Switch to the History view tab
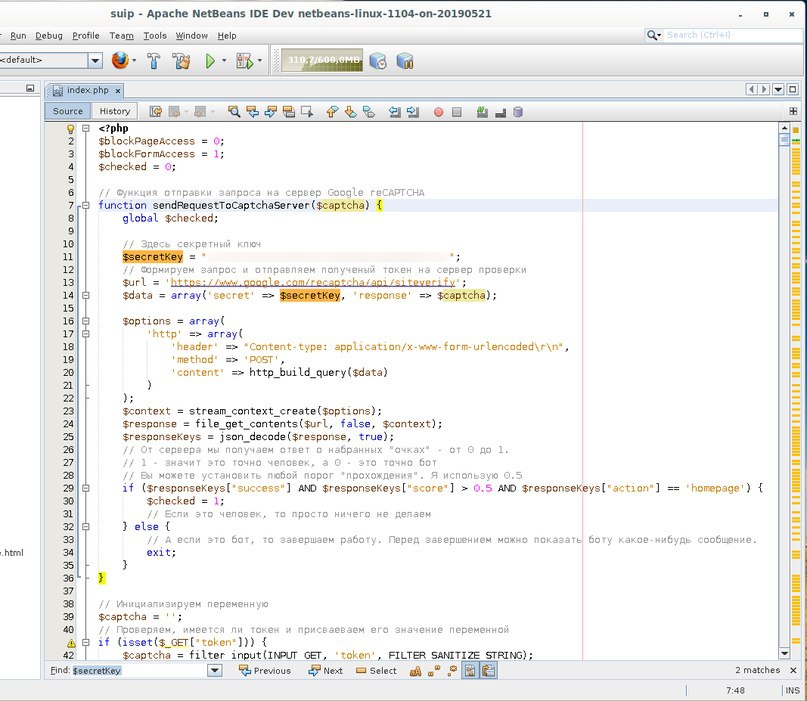The width and height of the screenshot is (807, 701). [114, 111]
